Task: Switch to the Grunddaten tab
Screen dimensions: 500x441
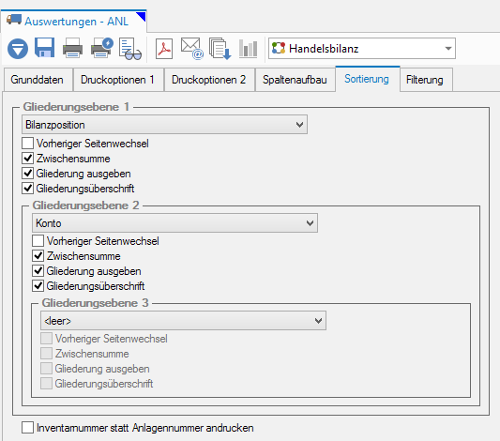Action: point(37,80)
